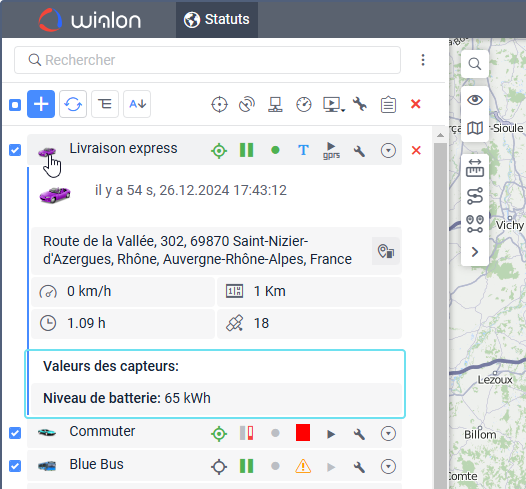Open map layers selector icon
Image resolution: width=526 pixels, height=489 pixels.
pos(475,128)
